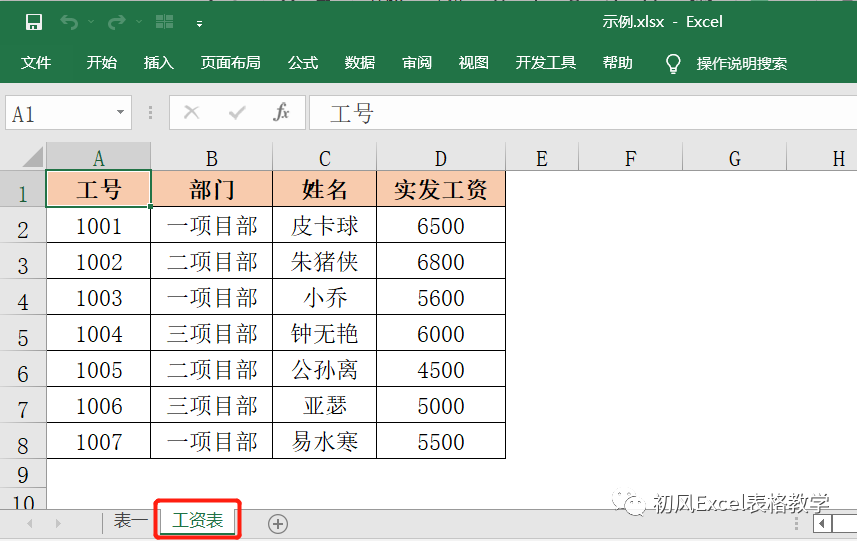Click the 操作说明搜索 search box
Image resolution: width=857 pixels, height=541 pixels.
click(742, 63)
